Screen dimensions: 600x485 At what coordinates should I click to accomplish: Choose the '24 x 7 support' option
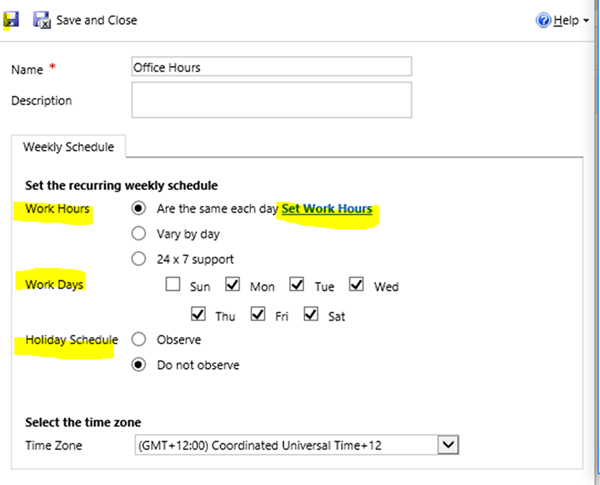pyautogui.click(x=139, y=258)
